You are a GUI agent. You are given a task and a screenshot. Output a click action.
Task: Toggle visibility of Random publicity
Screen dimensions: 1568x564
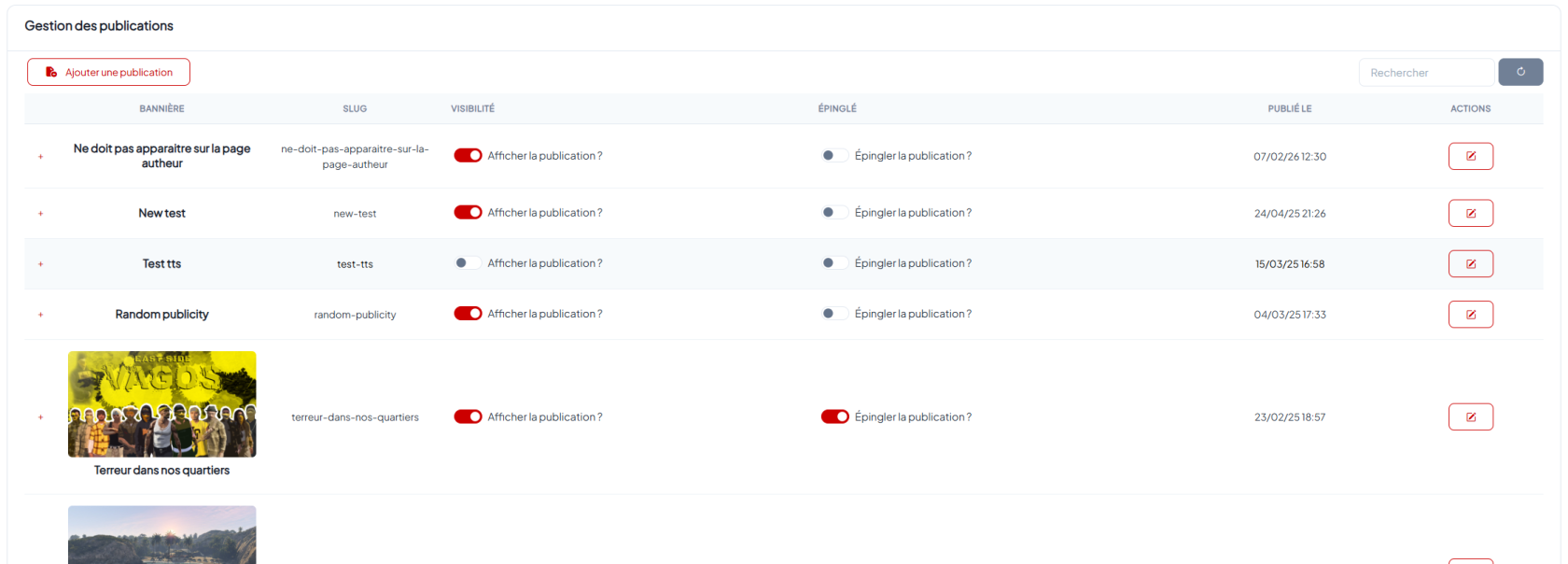click(468, 314)
